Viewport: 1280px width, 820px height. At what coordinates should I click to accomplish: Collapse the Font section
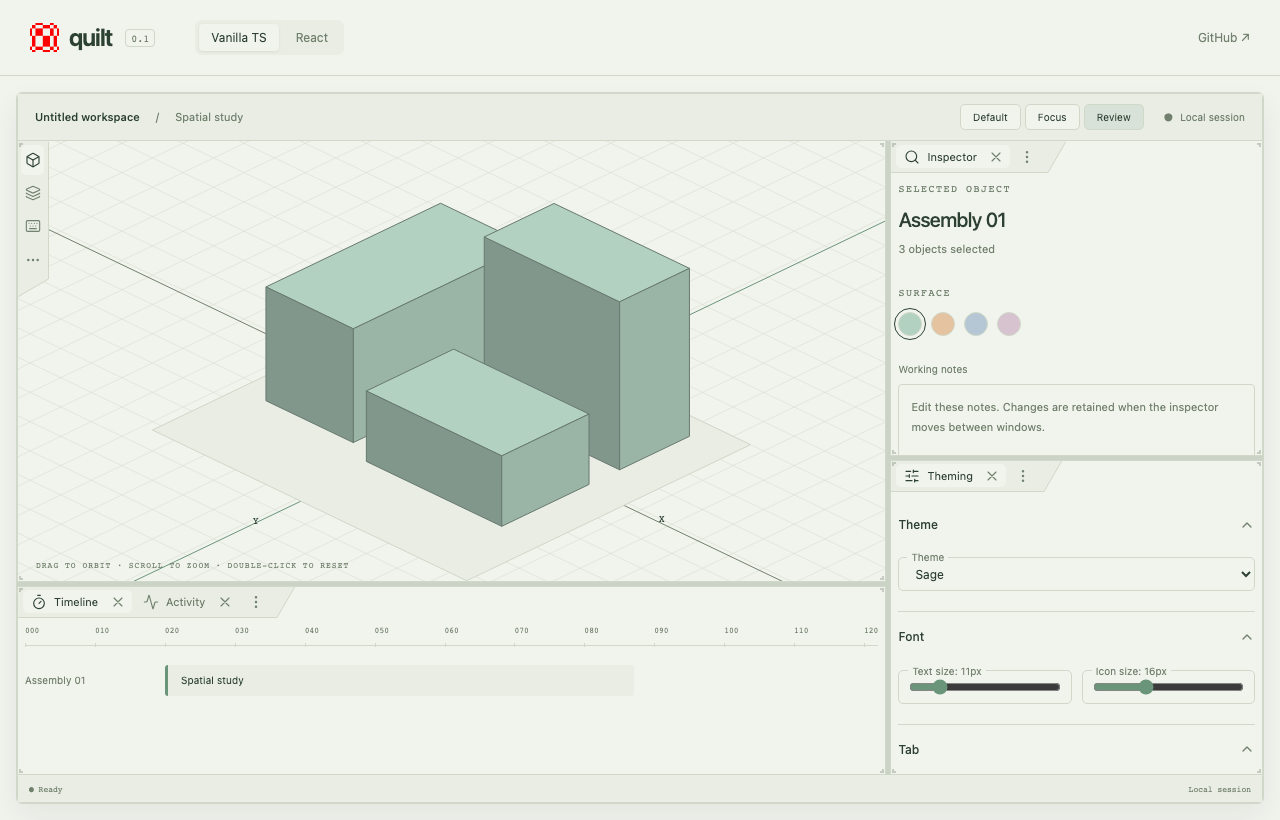pos(1247,637)
